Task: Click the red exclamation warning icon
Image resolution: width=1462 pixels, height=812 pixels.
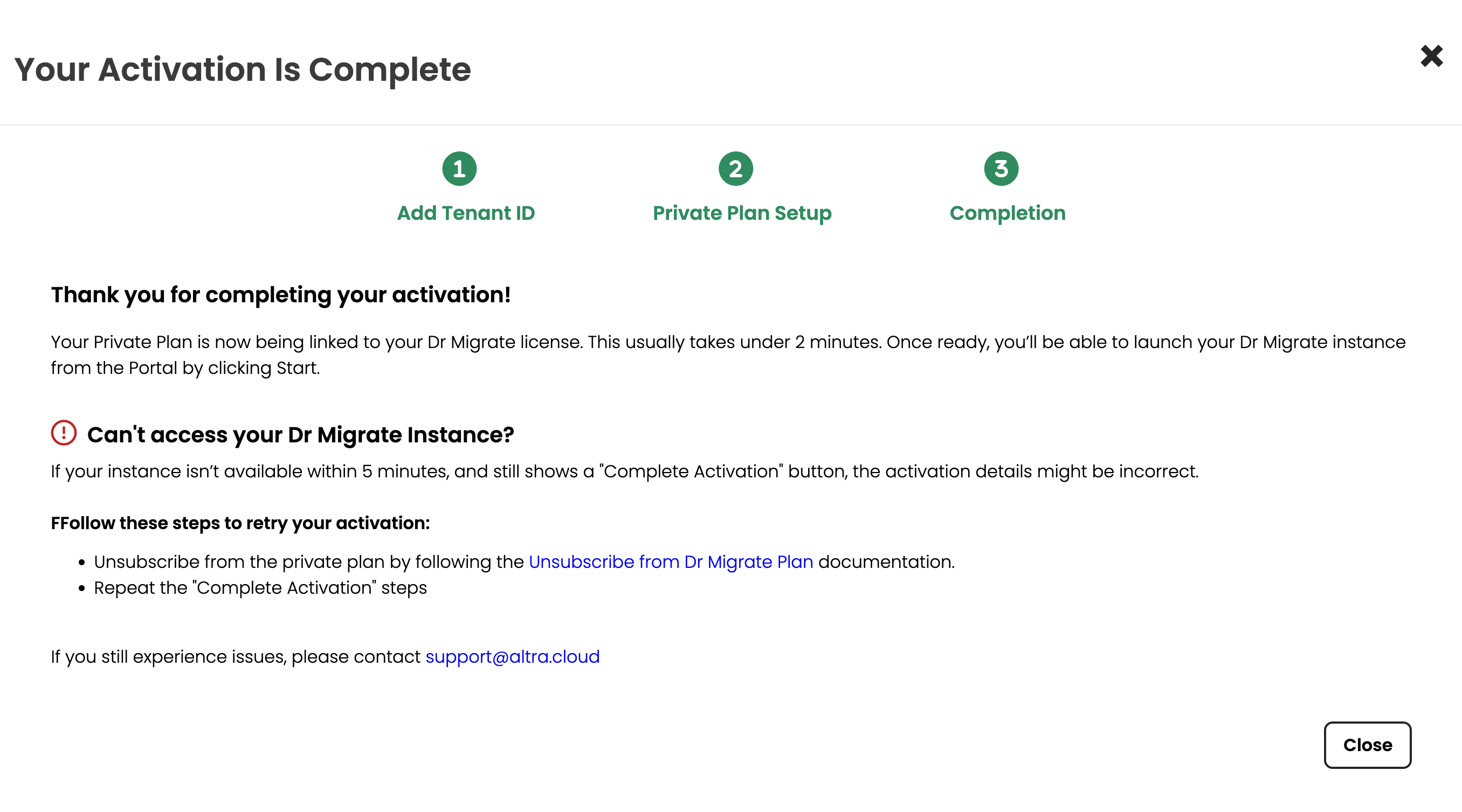Action: 64,432
